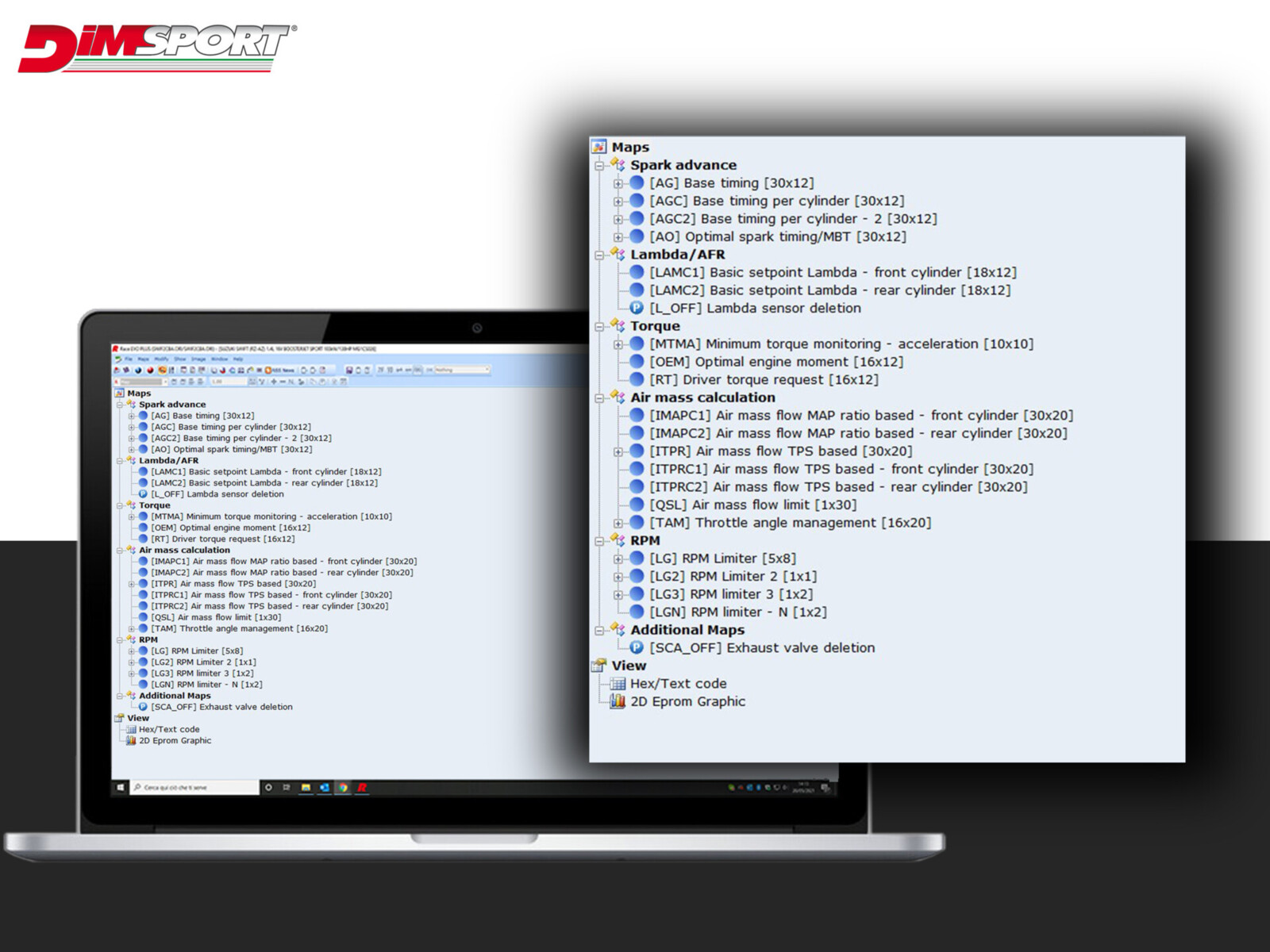Open the File menu in Race EVO
Screen dimensions: 1270x952
pyautogui.click(x=128, y=359)
